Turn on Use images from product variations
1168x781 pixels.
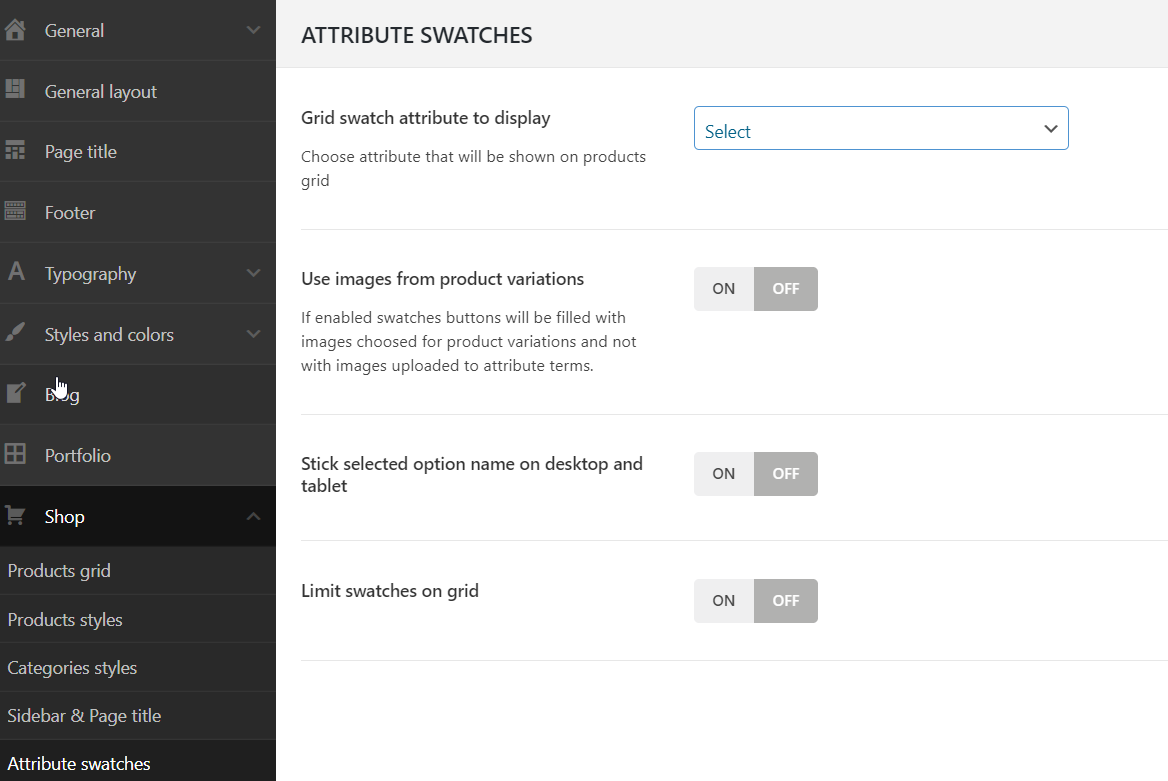coord(724,289)
